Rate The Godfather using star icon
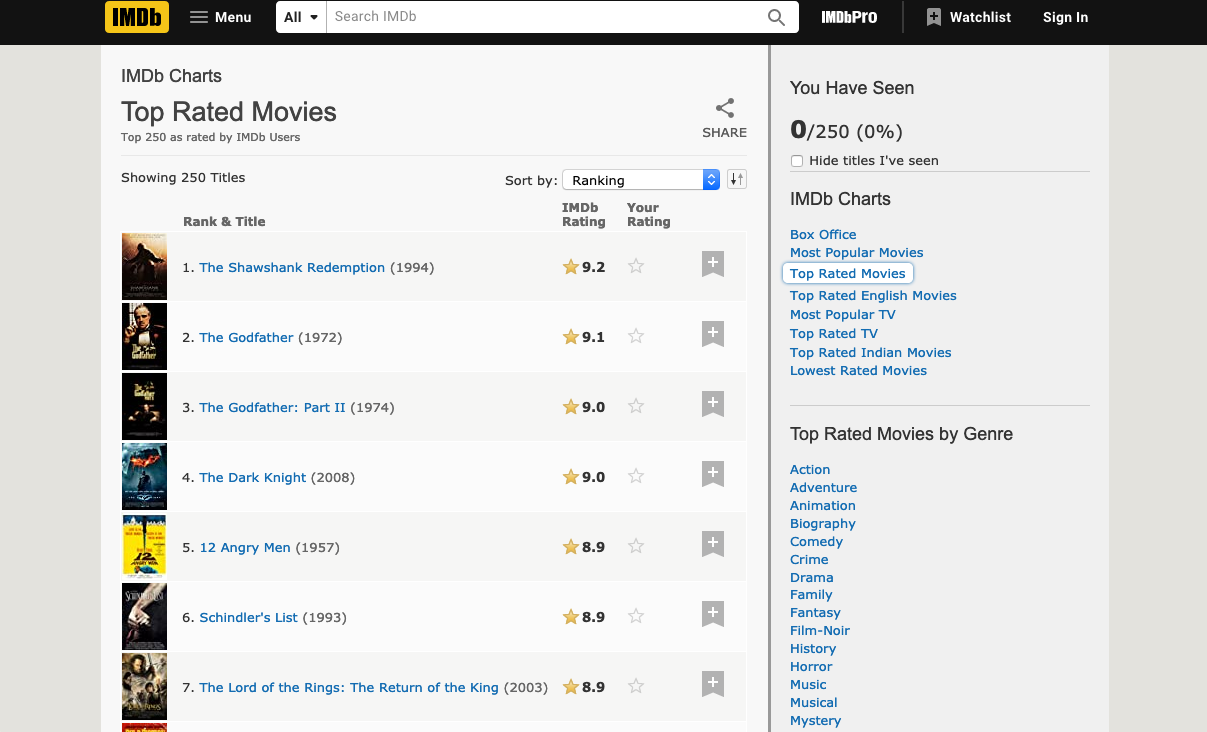 pos(636,337)
